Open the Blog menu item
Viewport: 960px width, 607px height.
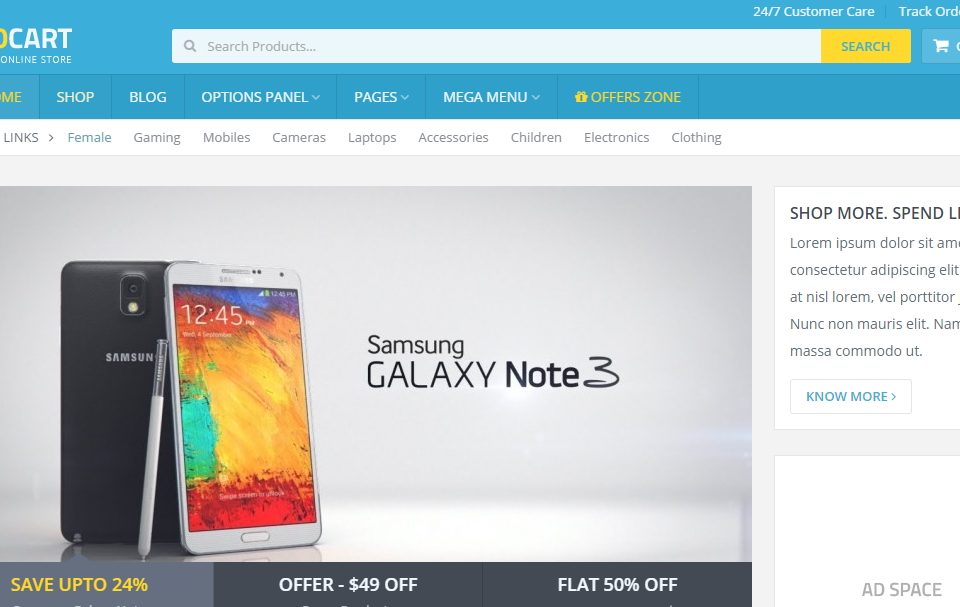[148, 97]
